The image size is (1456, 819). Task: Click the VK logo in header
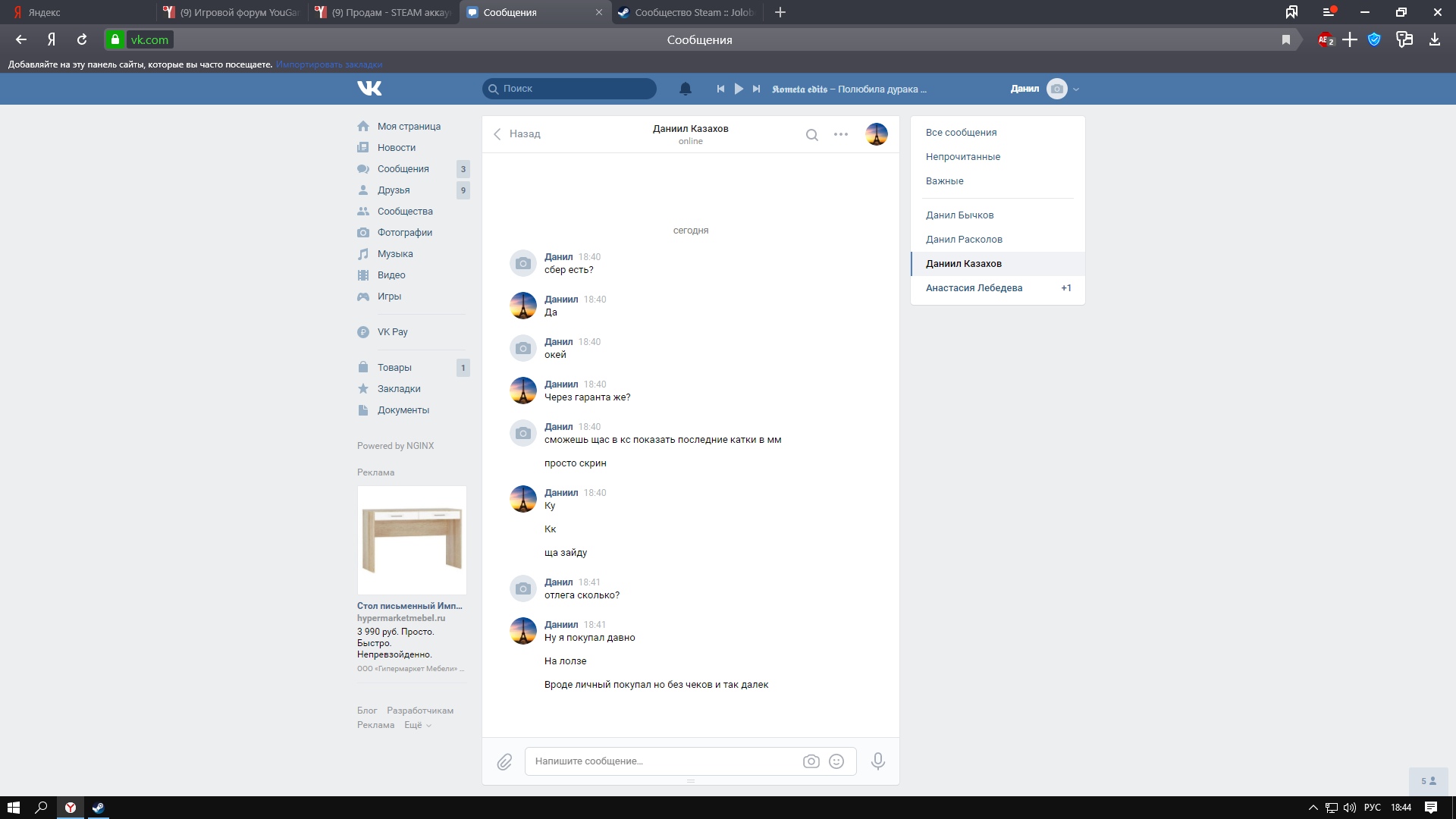coord(369,89)
